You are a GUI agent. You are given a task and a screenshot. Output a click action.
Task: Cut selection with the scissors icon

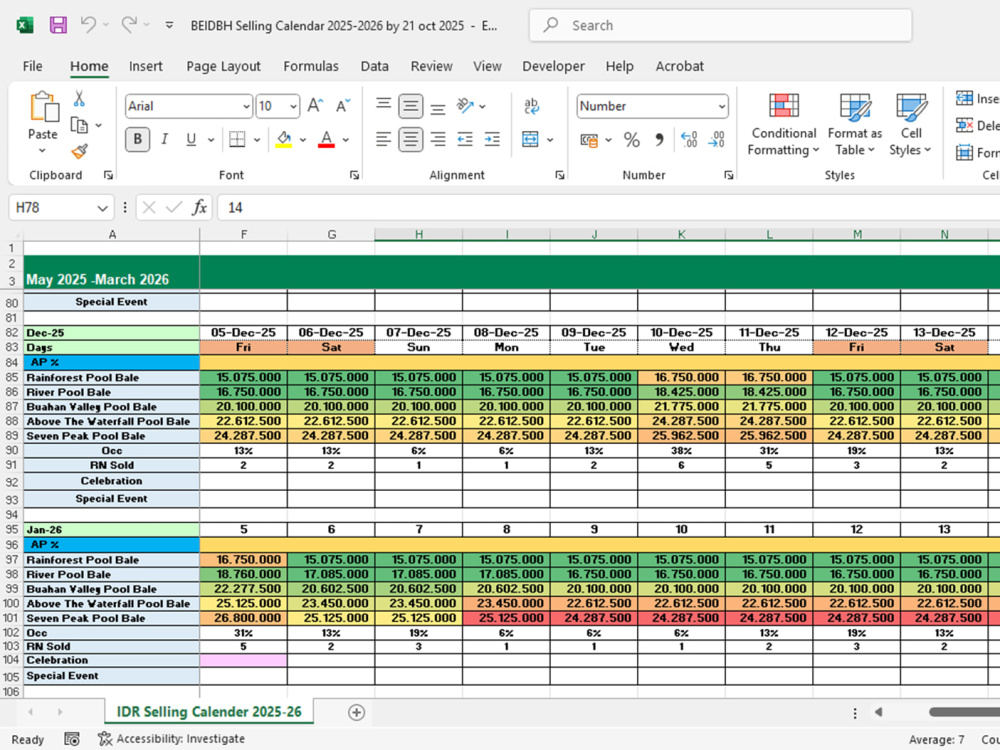click(x=79, y=99)
